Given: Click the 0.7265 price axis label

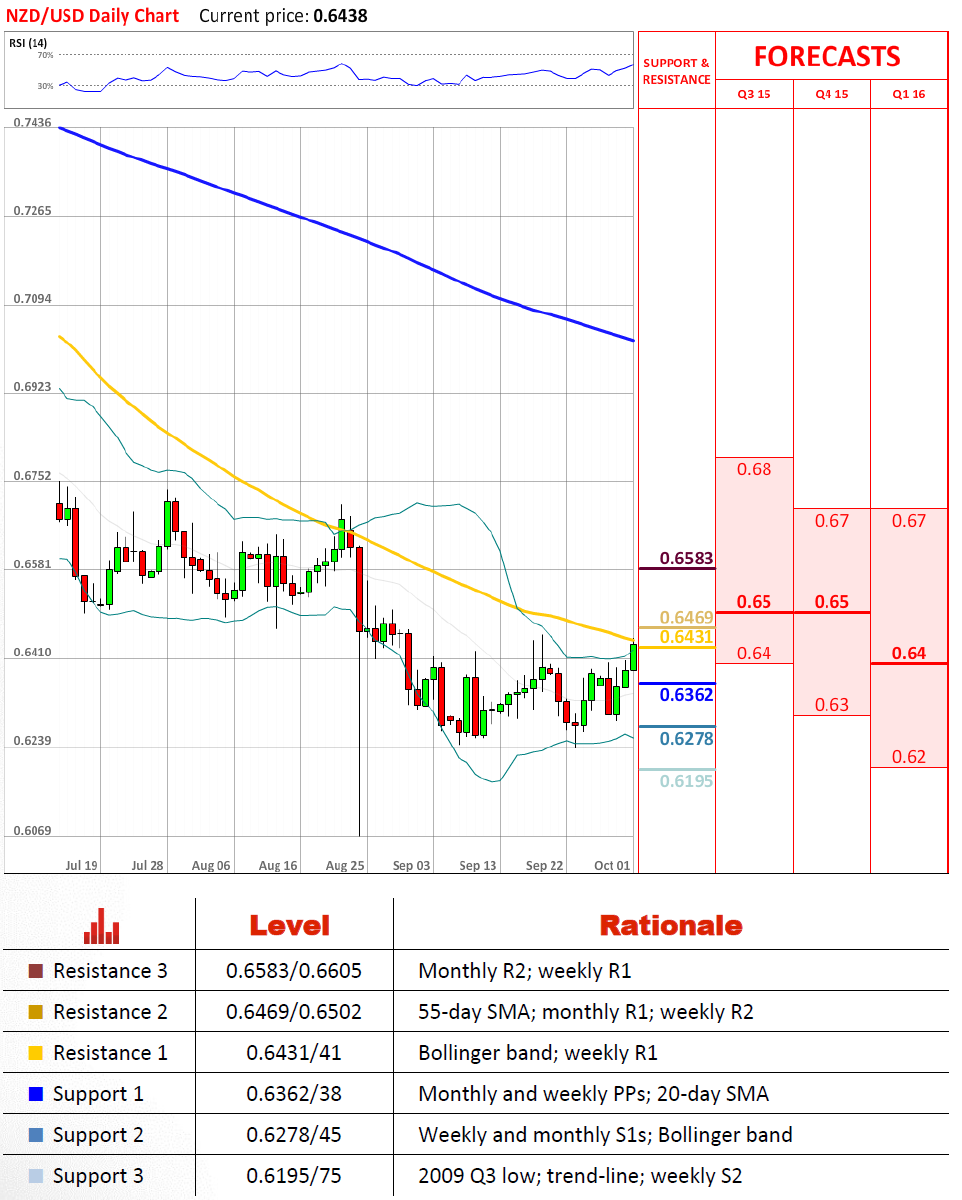Looking at the screenshot, I should click(x=33, y=211).
